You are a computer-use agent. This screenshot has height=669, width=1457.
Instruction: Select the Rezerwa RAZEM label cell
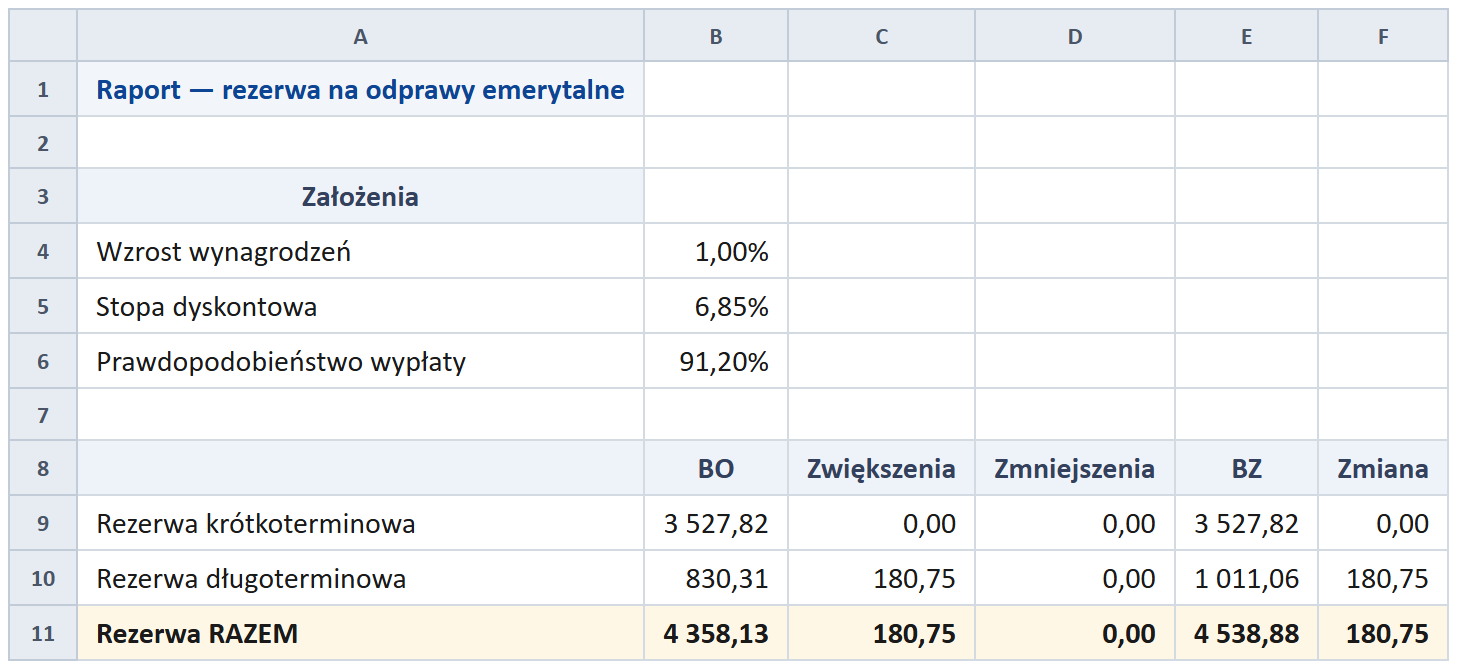point(360,633)
